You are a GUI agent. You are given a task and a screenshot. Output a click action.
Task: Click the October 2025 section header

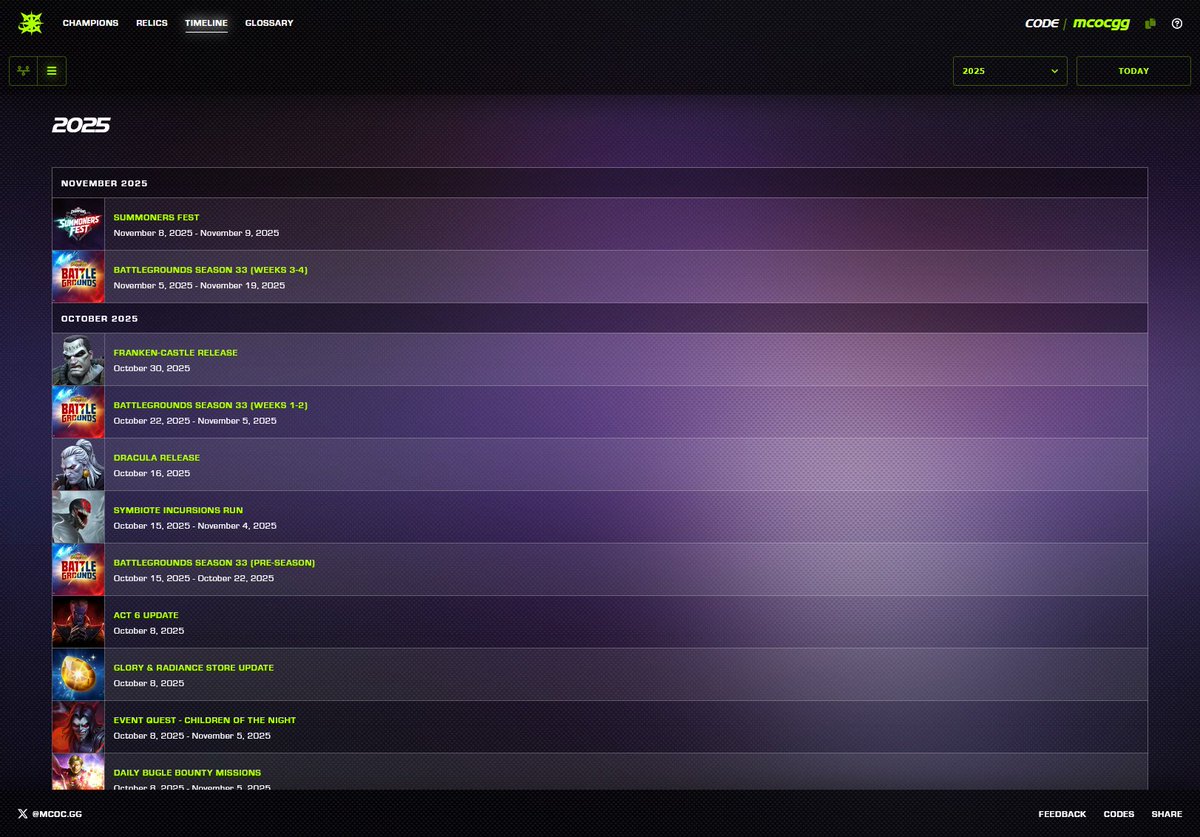[600, 318]
